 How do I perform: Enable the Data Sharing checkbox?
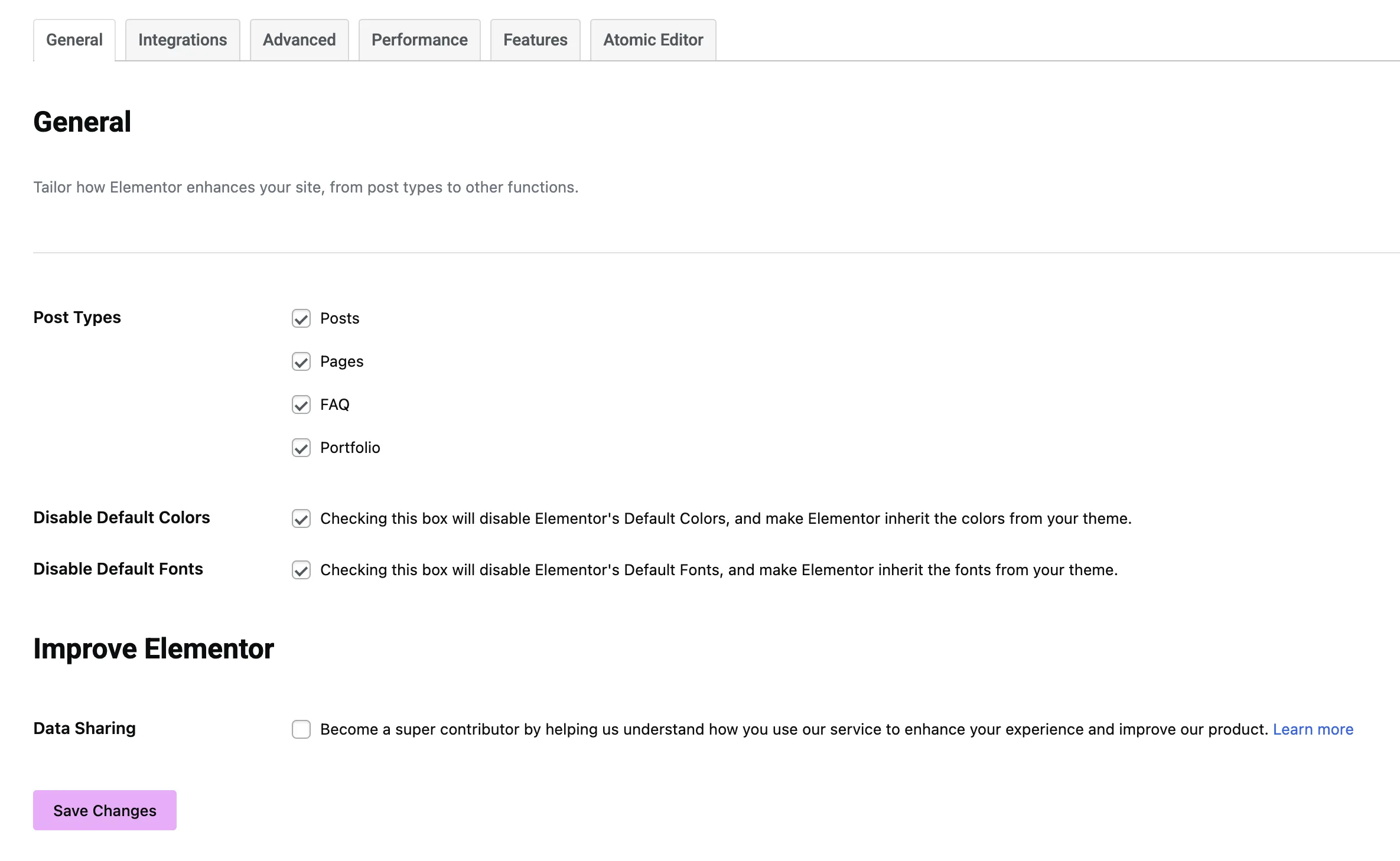point(301,729)
